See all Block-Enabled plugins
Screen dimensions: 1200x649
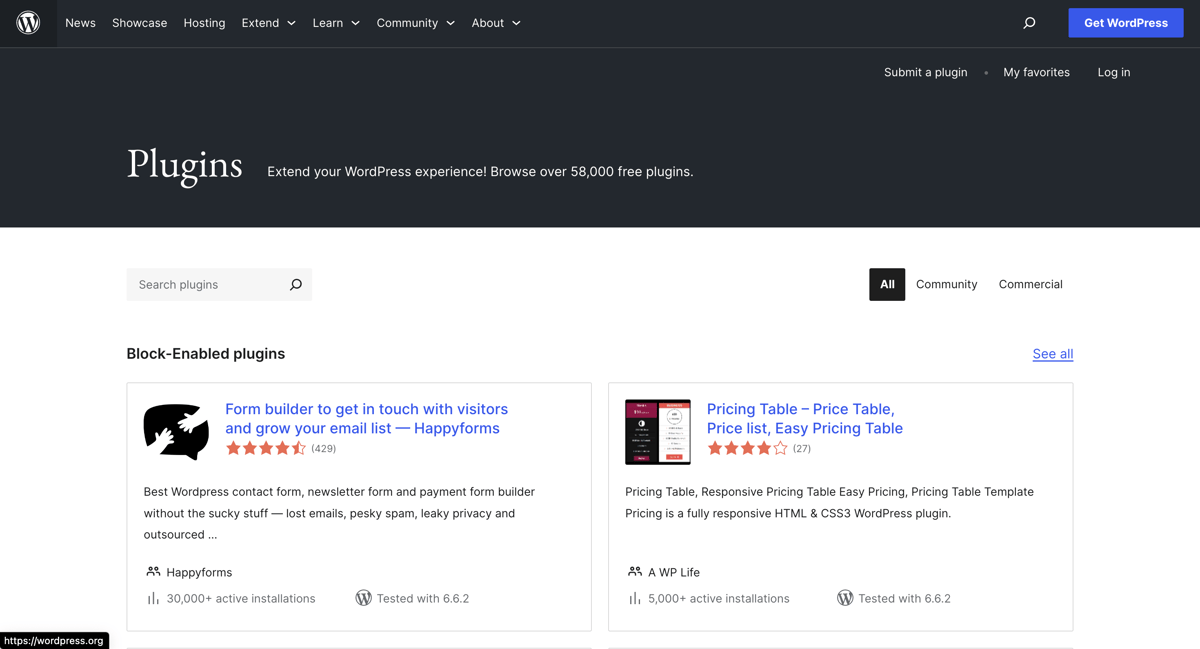click(1053, 354)
